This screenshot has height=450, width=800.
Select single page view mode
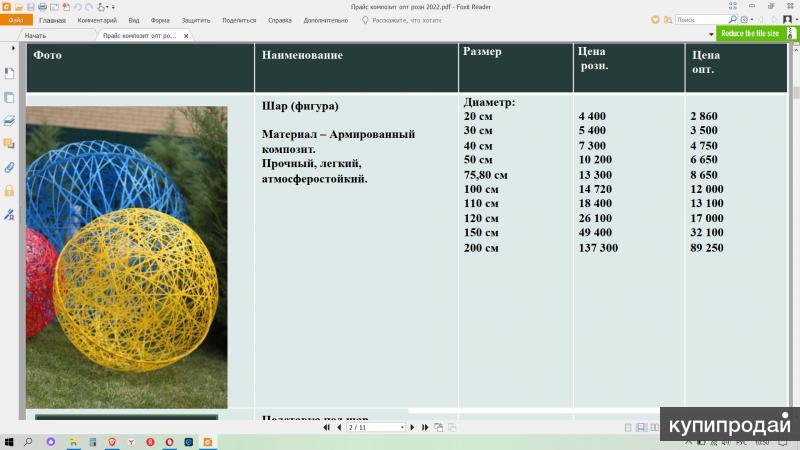pos(628,428)
